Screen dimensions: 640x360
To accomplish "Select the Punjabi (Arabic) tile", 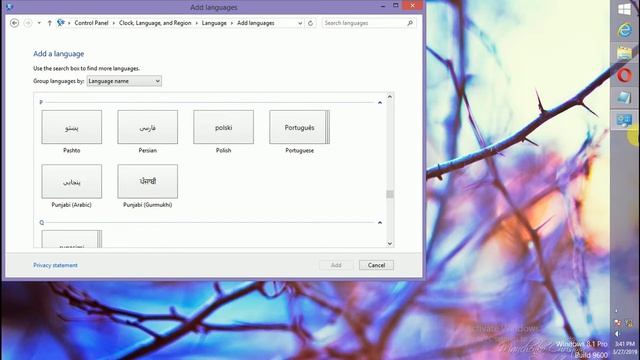I will point(71,181).
